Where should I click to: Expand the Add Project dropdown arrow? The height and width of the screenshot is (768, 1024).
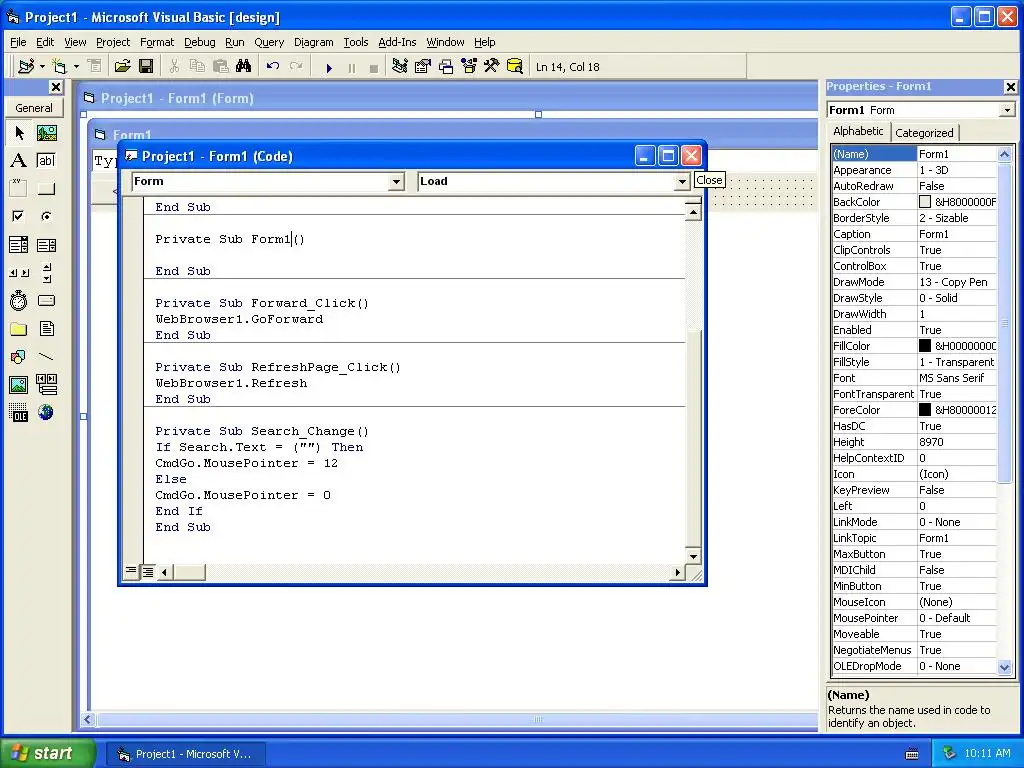[42, 67]
